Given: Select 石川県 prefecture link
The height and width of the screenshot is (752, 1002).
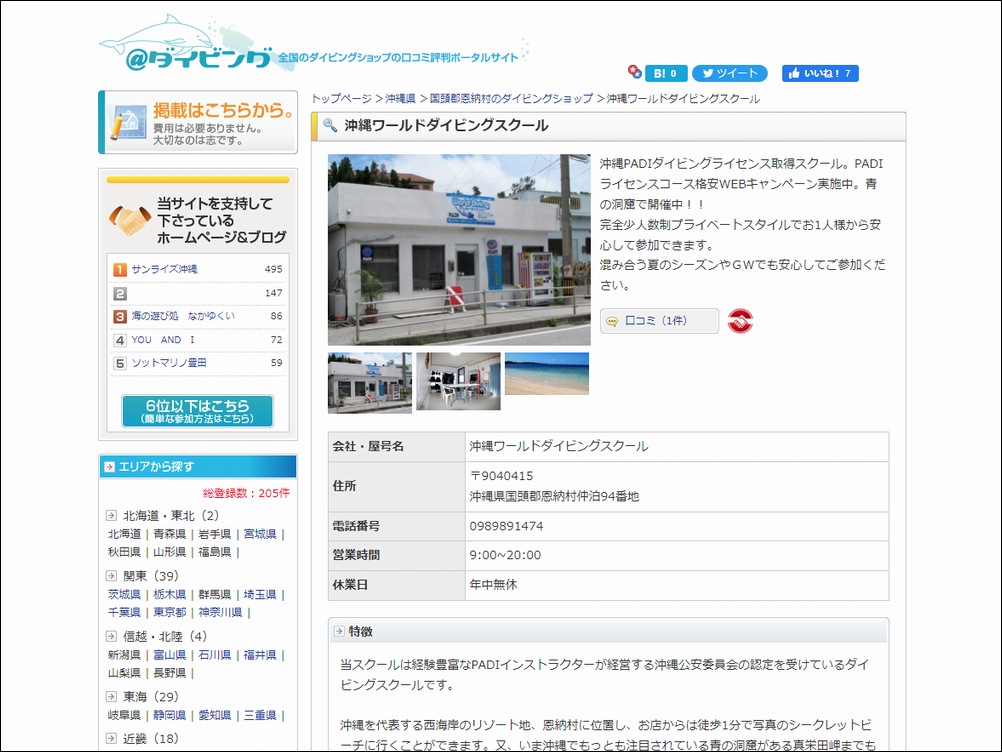Looking at the screenshot, I should coord(215,655).
